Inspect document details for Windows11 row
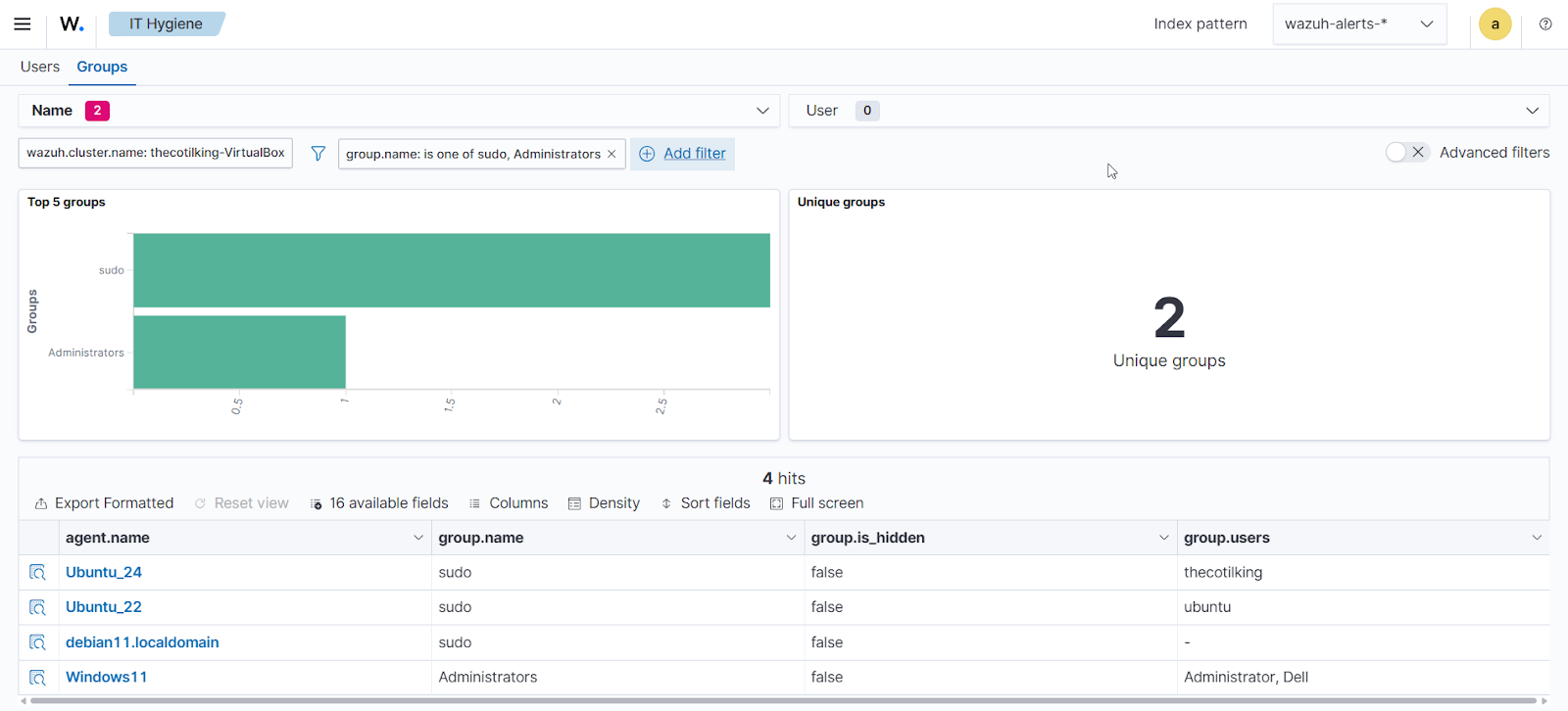1568x711 pixels. click(37, 677)
